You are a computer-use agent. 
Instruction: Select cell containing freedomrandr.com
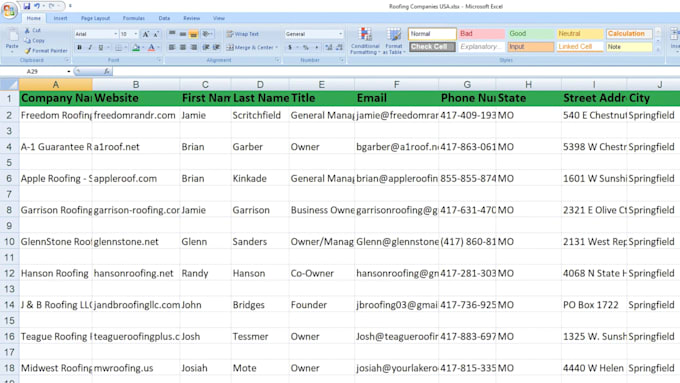click(136, 115)
